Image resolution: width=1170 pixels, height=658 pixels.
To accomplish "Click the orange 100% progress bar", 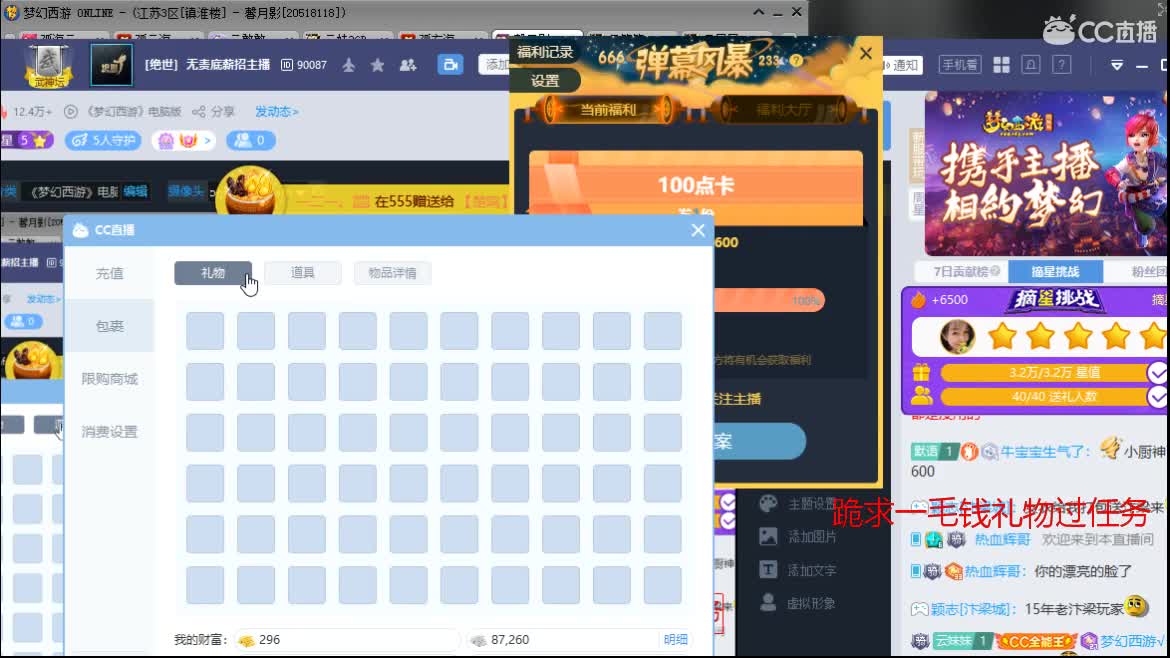I will click(x=769, y=300).
